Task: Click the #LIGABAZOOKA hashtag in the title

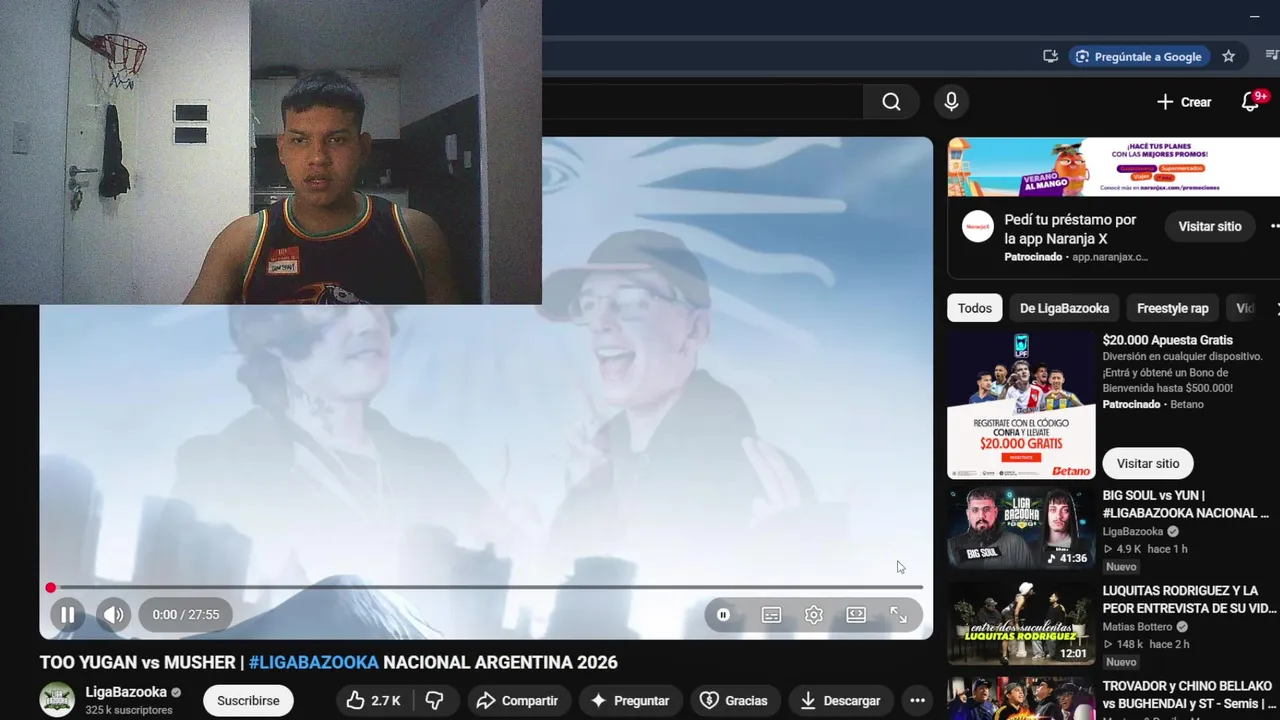Action: (x=314, y=662)
